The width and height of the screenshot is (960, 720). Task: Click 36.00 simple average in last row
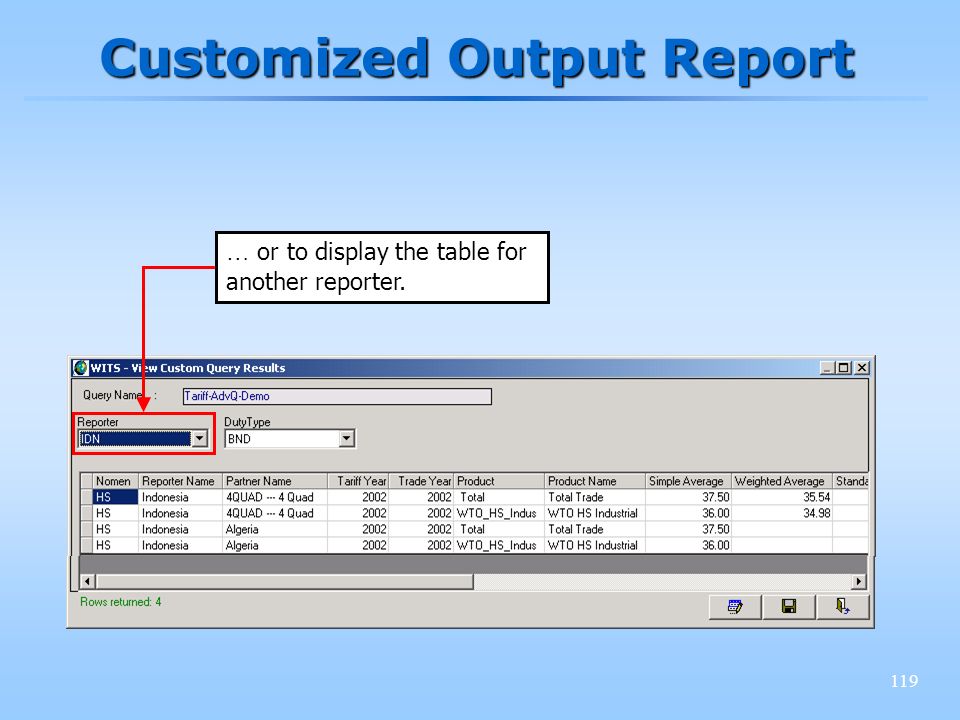(x=689, y=545)
